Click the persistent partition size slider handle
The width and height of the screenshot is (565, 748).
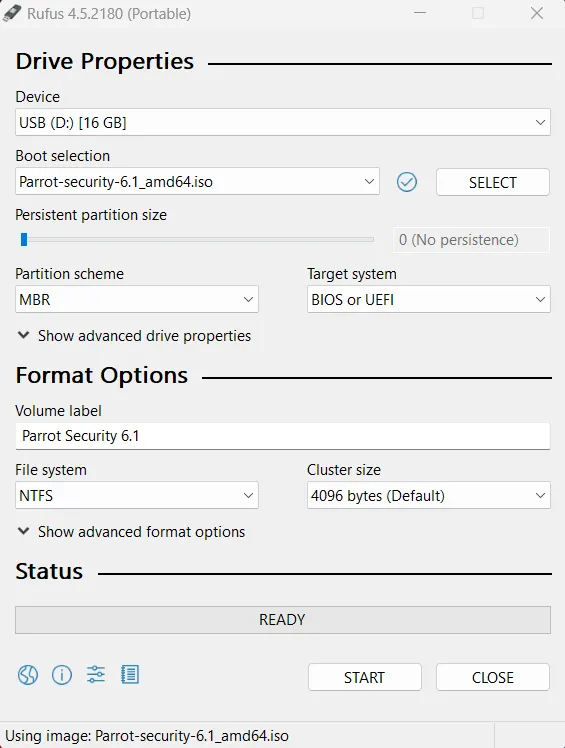tap(24, 239)
